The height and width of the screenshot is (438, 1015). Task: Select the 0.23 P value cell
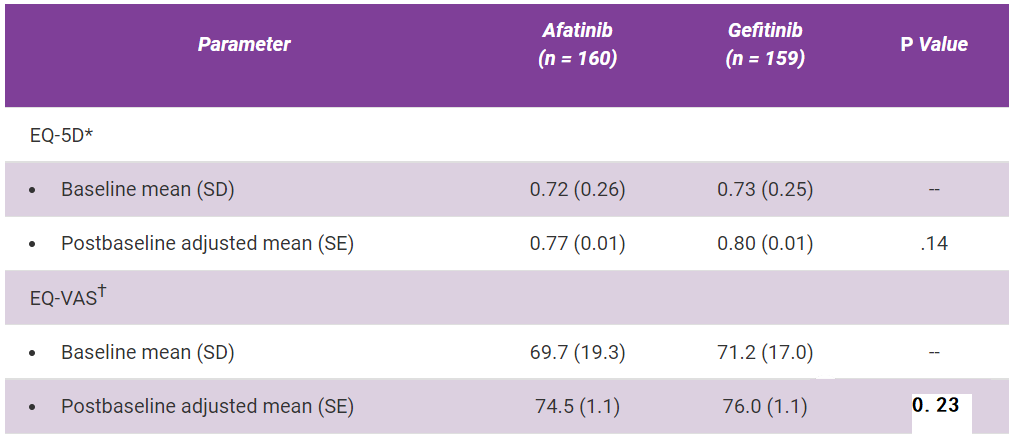(935, 405)
